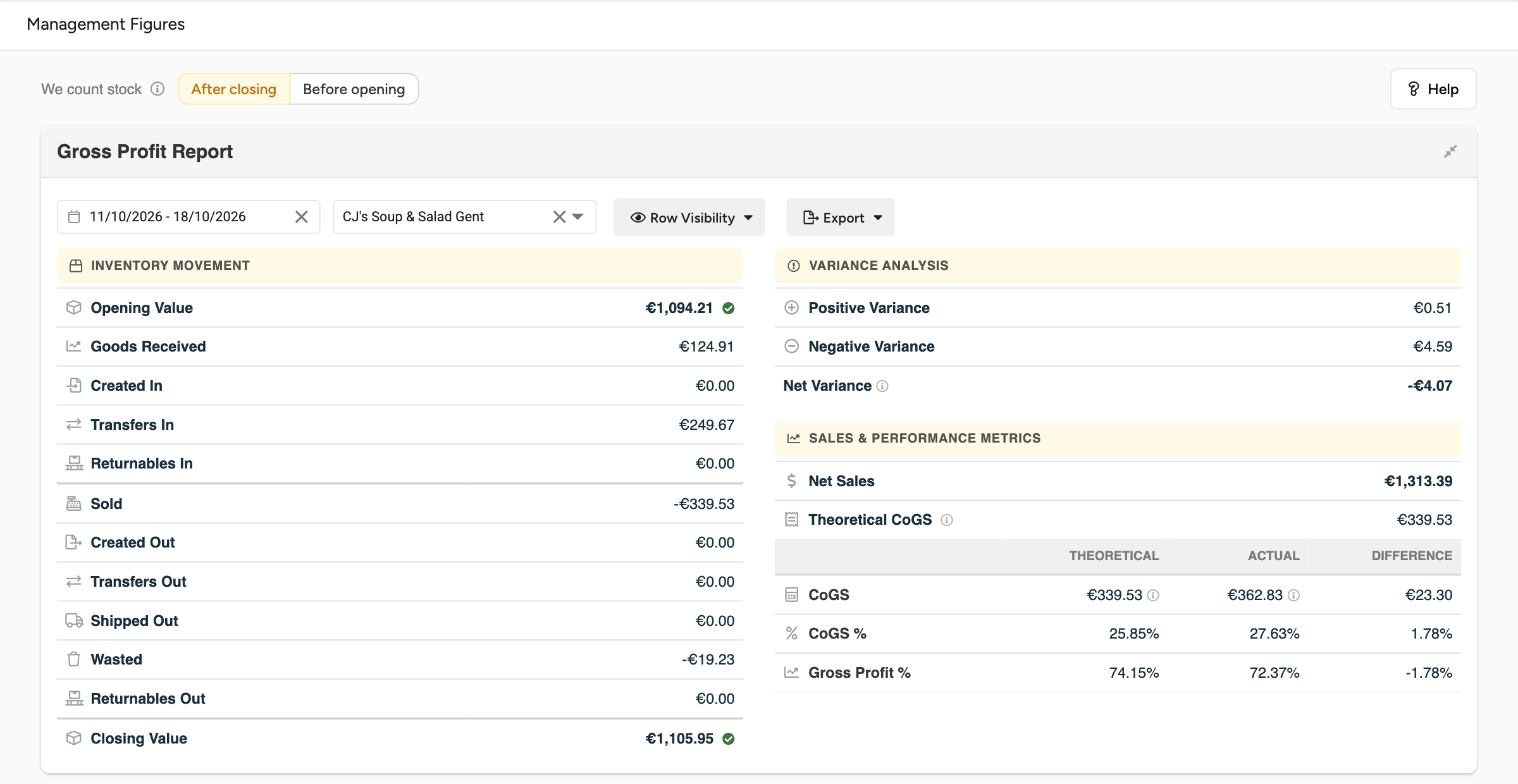Click the Wasted amount -€19.23

[x=708, y=660]
